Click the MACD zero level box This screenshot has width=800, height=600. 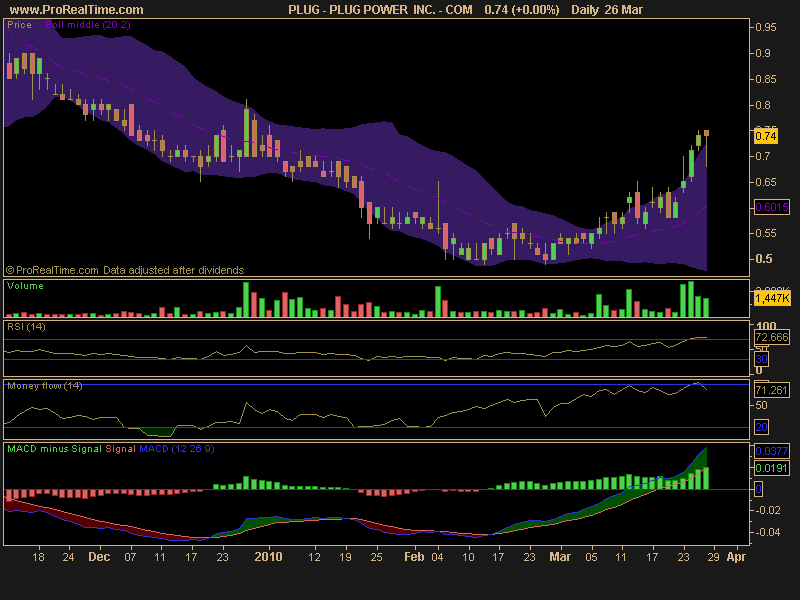click(759, 489)
